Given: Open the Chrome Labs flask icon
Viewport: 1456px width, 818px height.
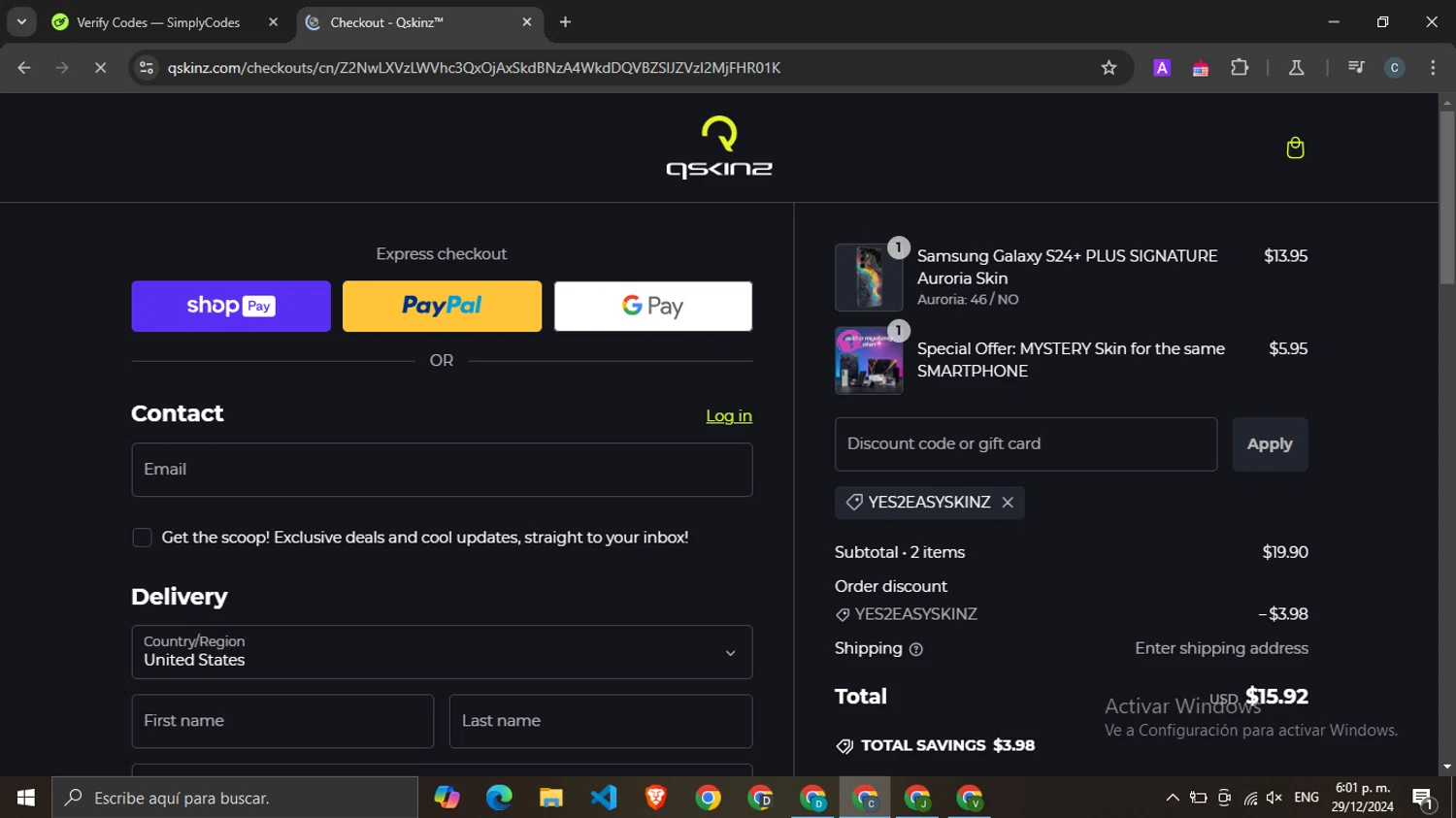Looking at the screenshot, I should tap(1296, 68).
